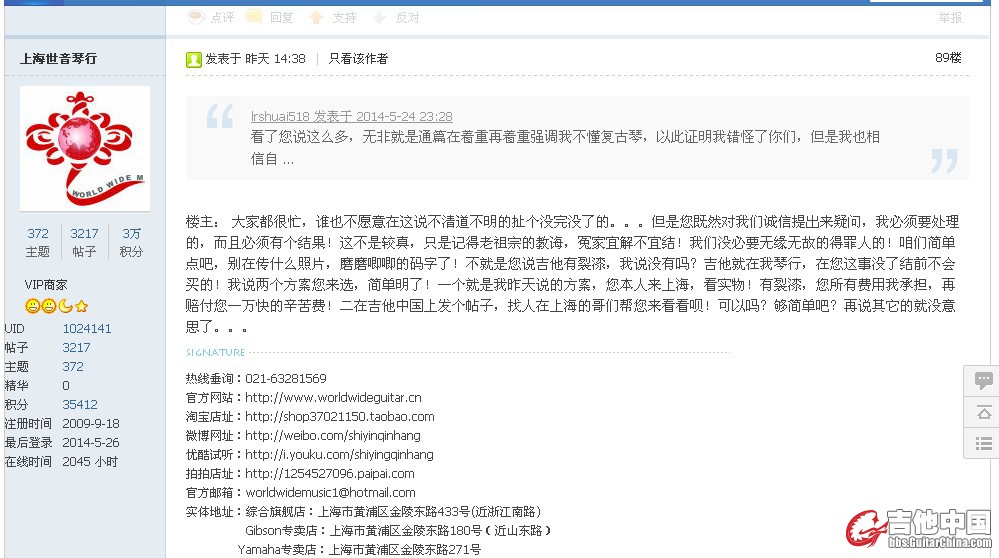The image size is (999, 558).
Task: Click the user rank smiley level icons
Action: click(57, 306)
